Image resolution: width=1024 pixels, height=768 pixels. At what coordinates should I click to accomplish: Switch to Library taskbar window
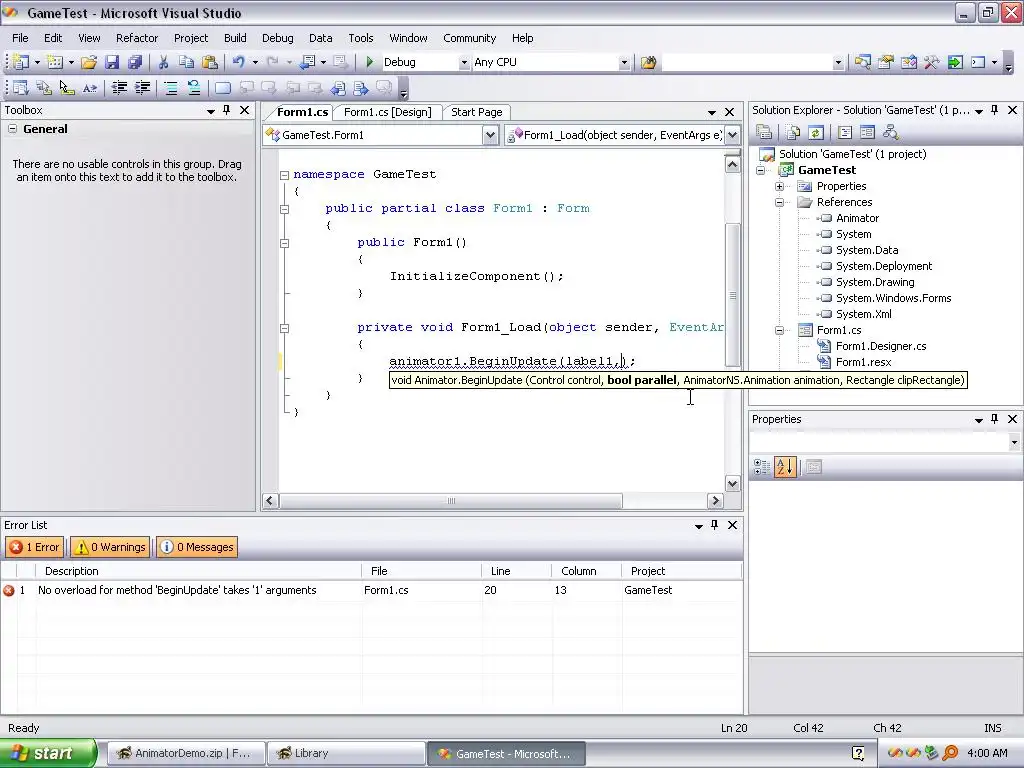click(346, 753)
